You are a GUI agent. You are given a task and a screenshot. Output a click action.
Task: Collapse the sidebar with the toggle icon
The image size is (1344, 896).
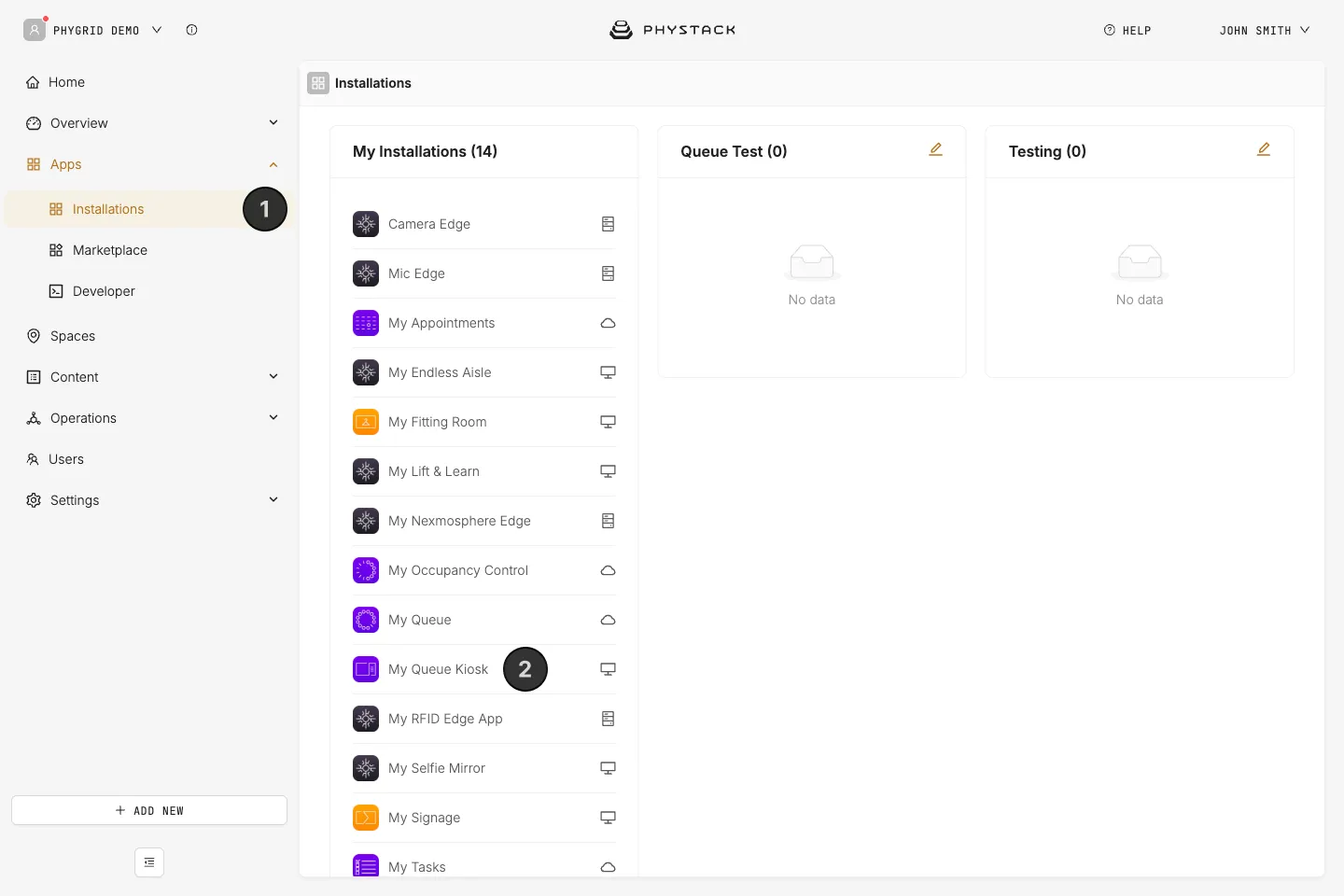click(x=149, y=862)
